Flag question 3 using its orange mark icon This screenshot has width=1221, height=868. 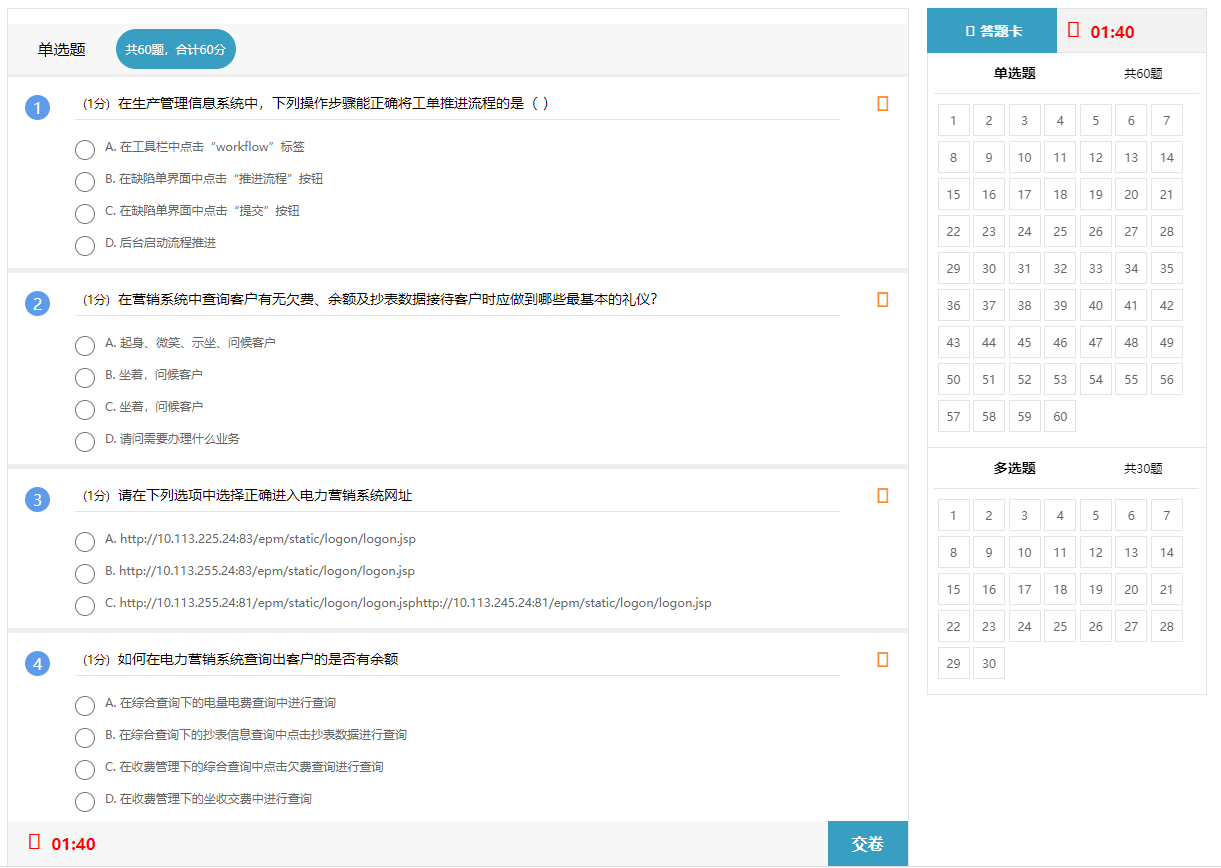point(881,495)
